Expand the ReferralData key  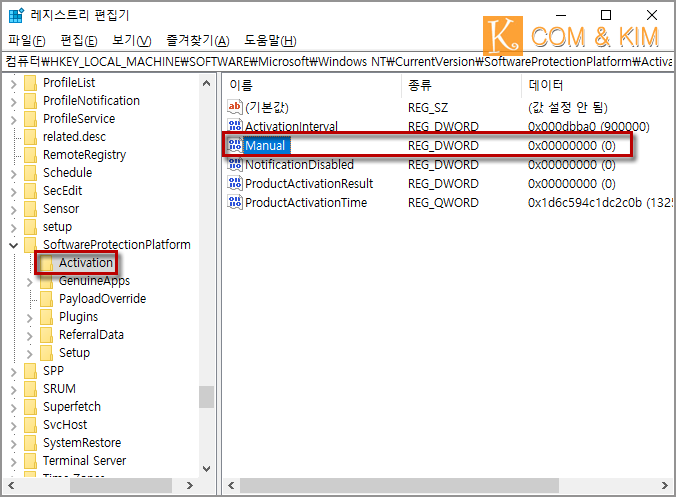(29, 336)
